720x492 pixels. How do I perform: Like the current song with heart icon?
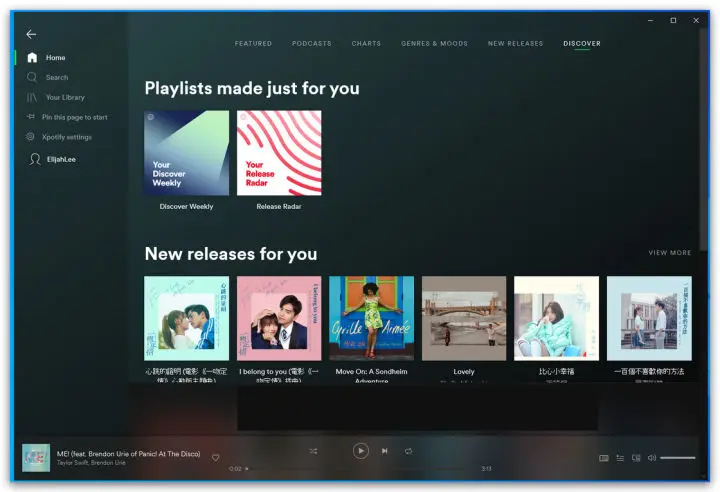coord(215,458)
